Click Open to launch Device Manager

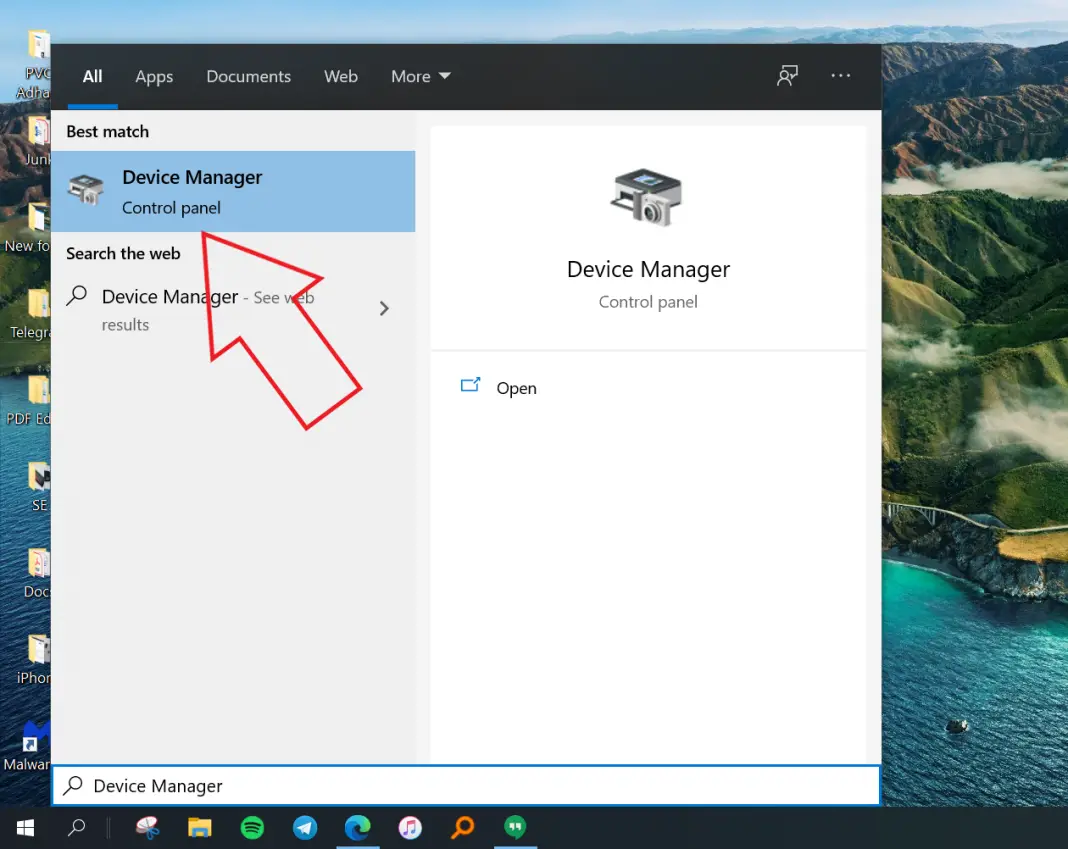coord(516,388)
